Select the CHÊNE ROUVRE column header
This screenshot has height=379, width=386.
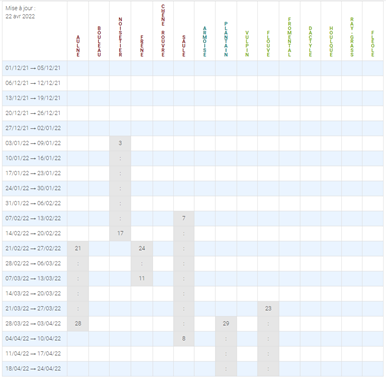163,31
